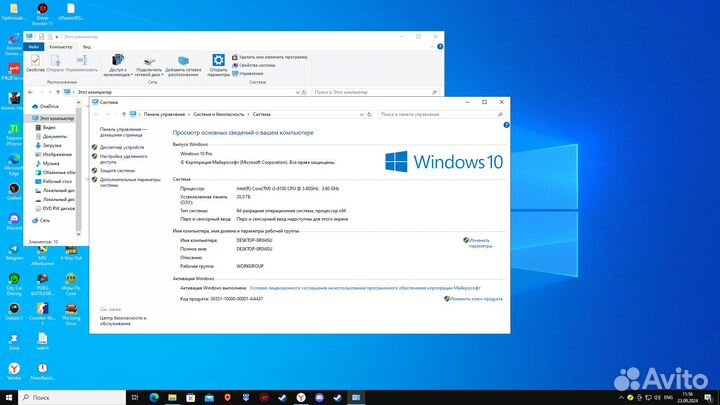Viewport: 720px width, 405px height.
Task: Click Explorer's up-one-level arrow button
Action: click(58, 92)
